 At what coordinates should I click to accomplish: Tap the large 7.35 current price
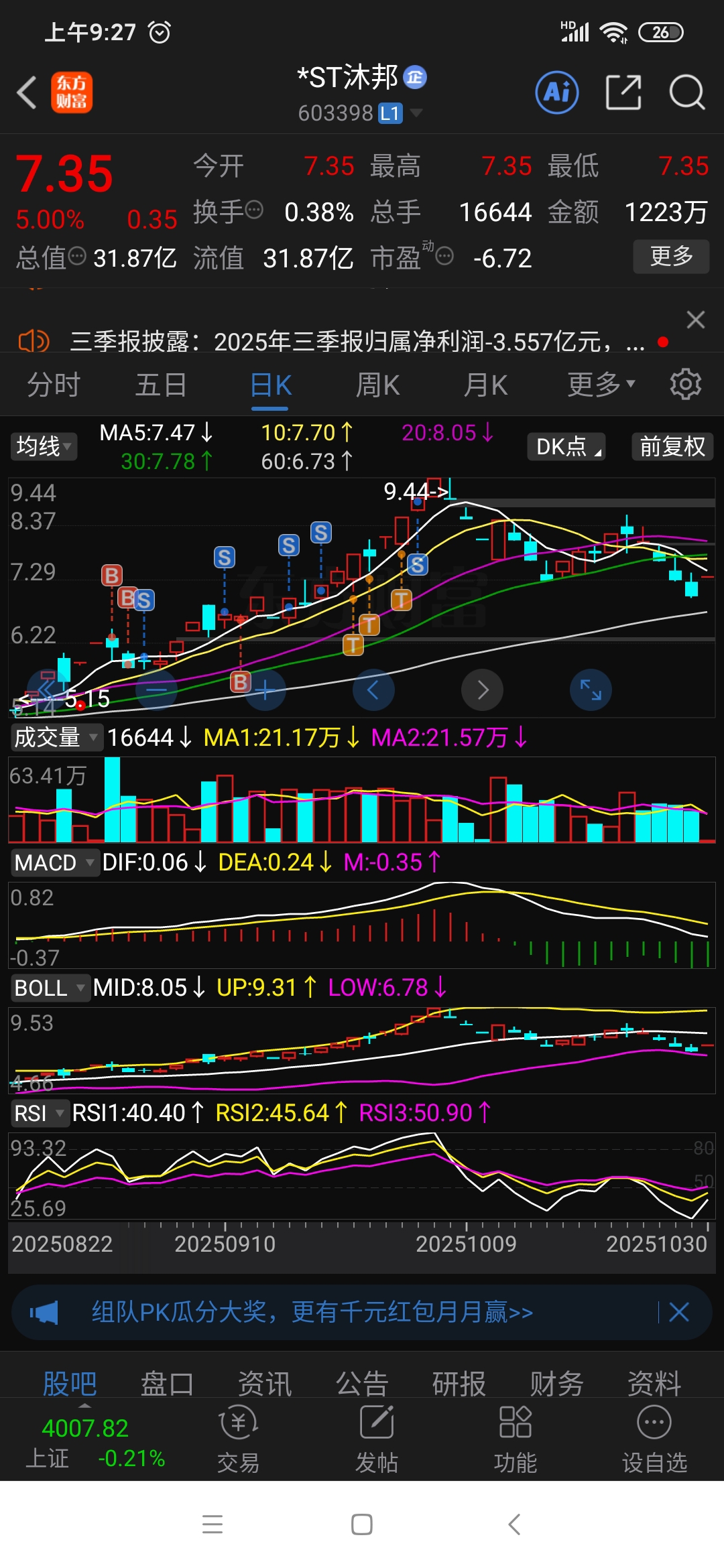tap(64, 173)
